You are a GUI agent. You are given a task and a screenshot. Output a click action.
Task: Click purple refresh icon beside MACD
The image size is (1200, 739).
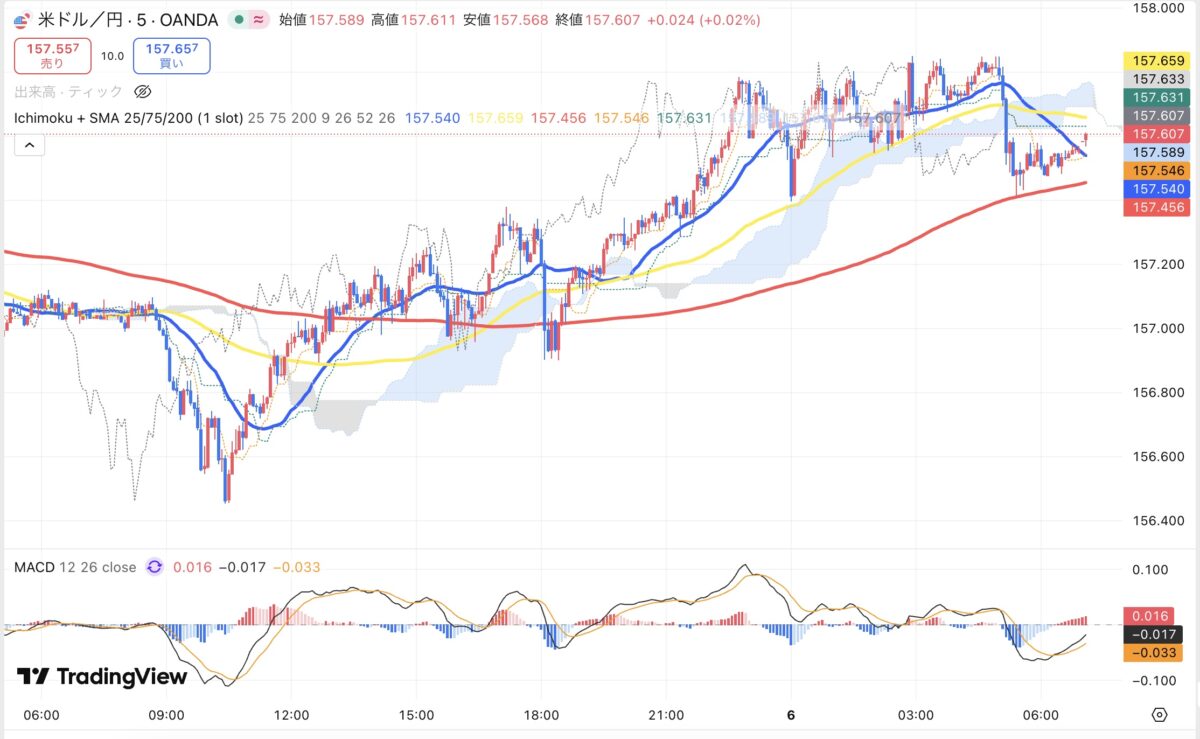154,567
